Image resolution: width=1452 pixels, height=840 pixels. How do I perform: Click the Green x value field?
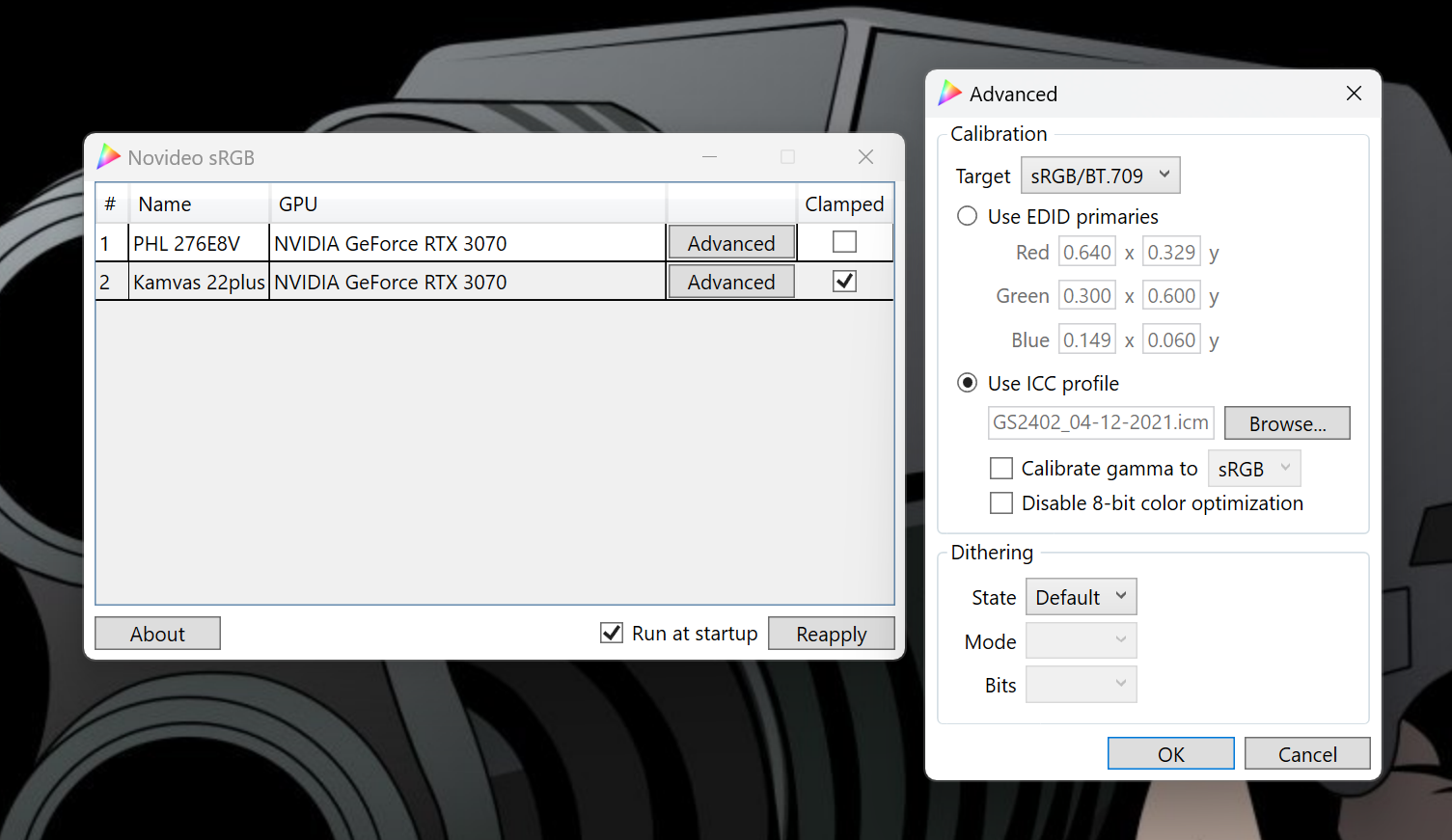point(1087,296)
